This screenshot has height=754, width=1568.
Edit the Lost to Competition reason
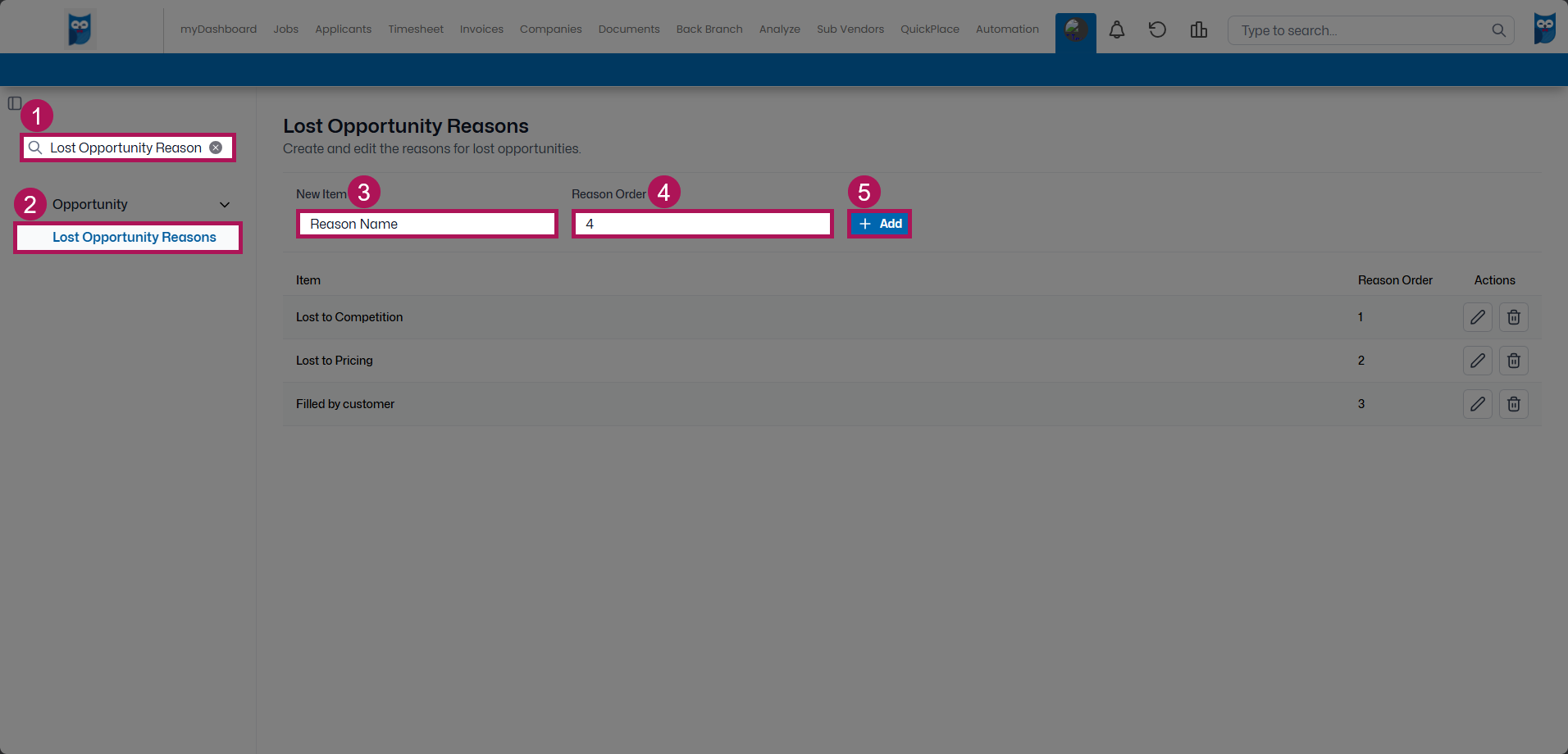(1477, 317)
